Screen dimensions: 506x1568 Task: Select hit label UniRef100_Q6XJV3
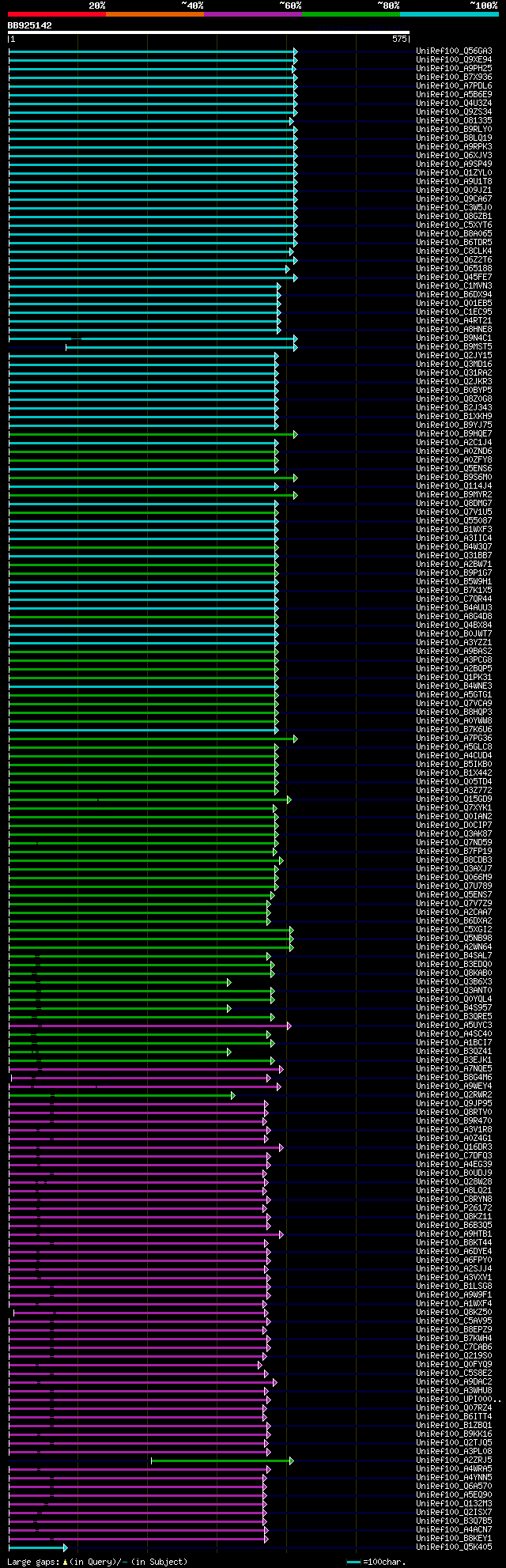[x=454, y=155]
